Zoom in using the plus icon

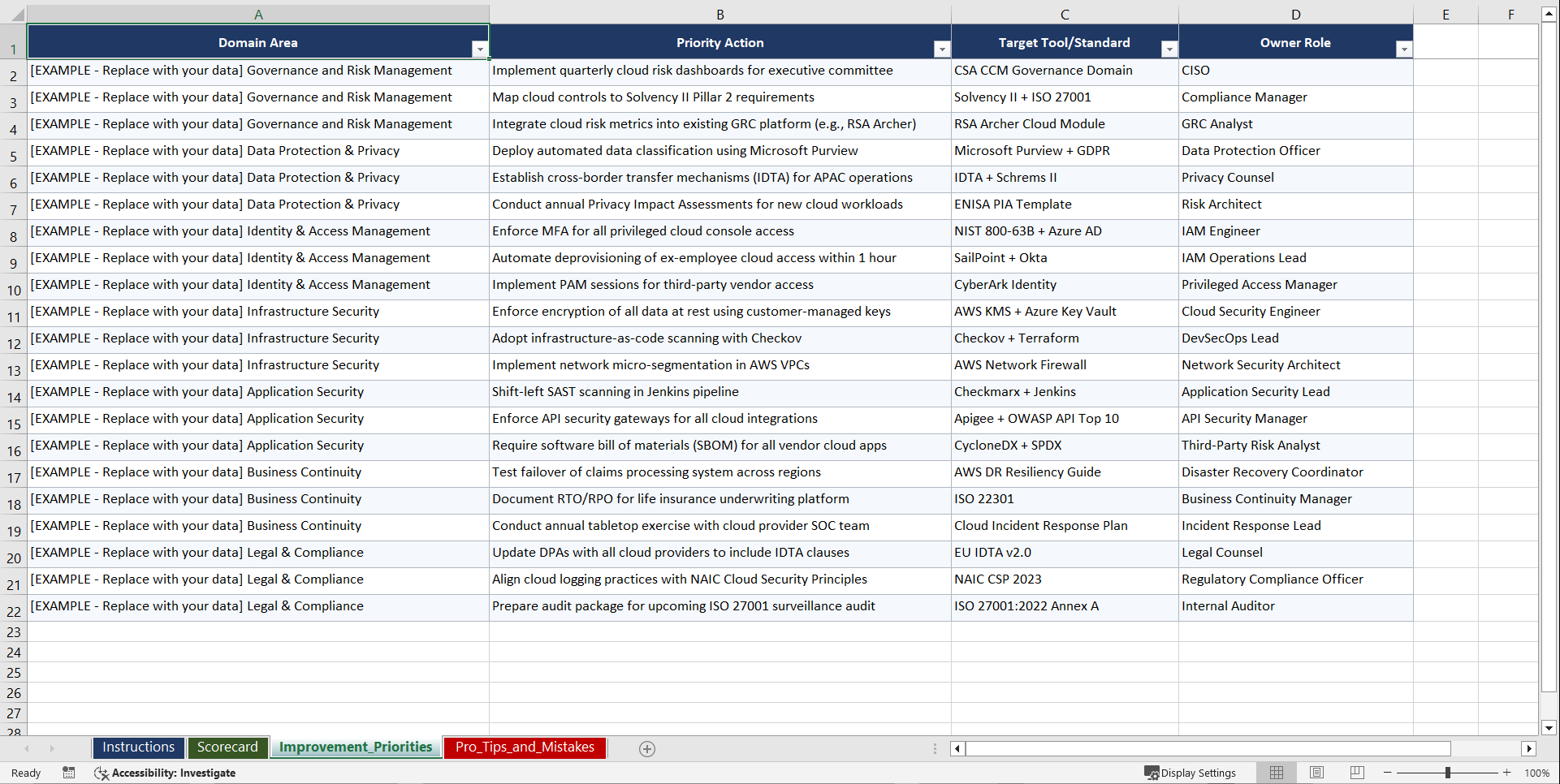(x=1507, y=773)
